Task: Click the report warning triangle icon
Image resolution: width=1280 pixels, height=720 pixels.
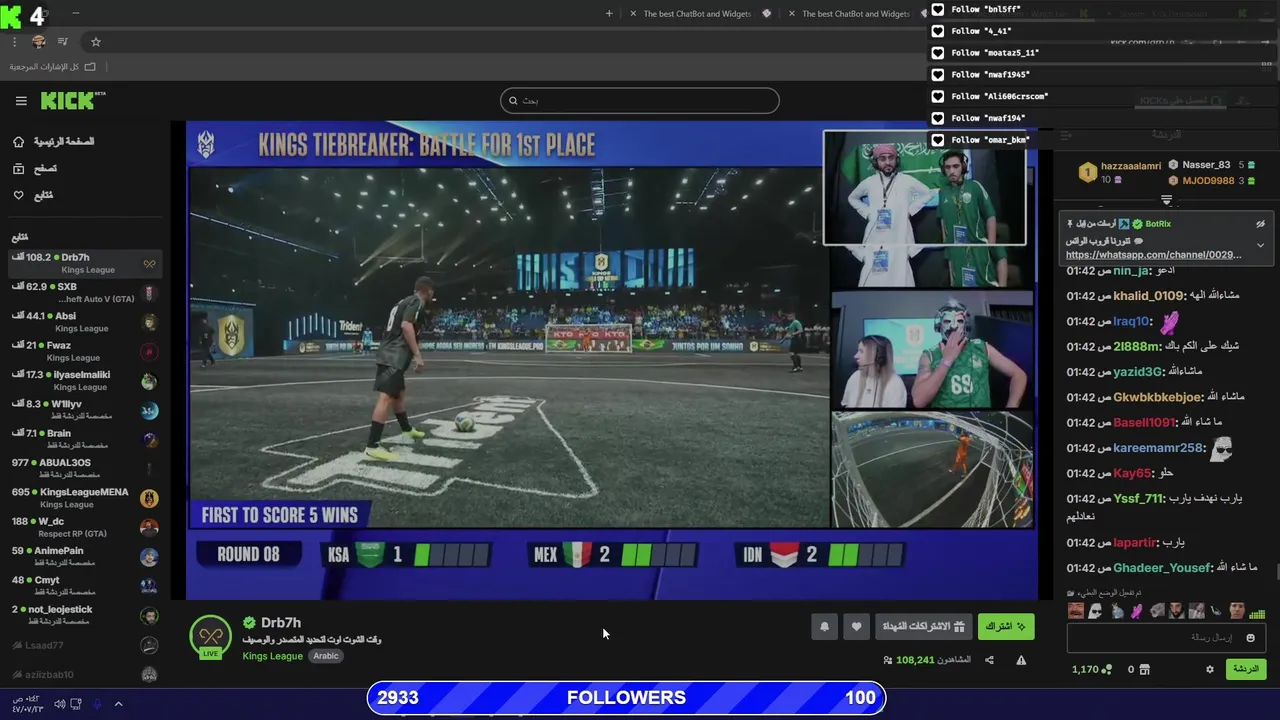Action: click(x=1021, y=660)
